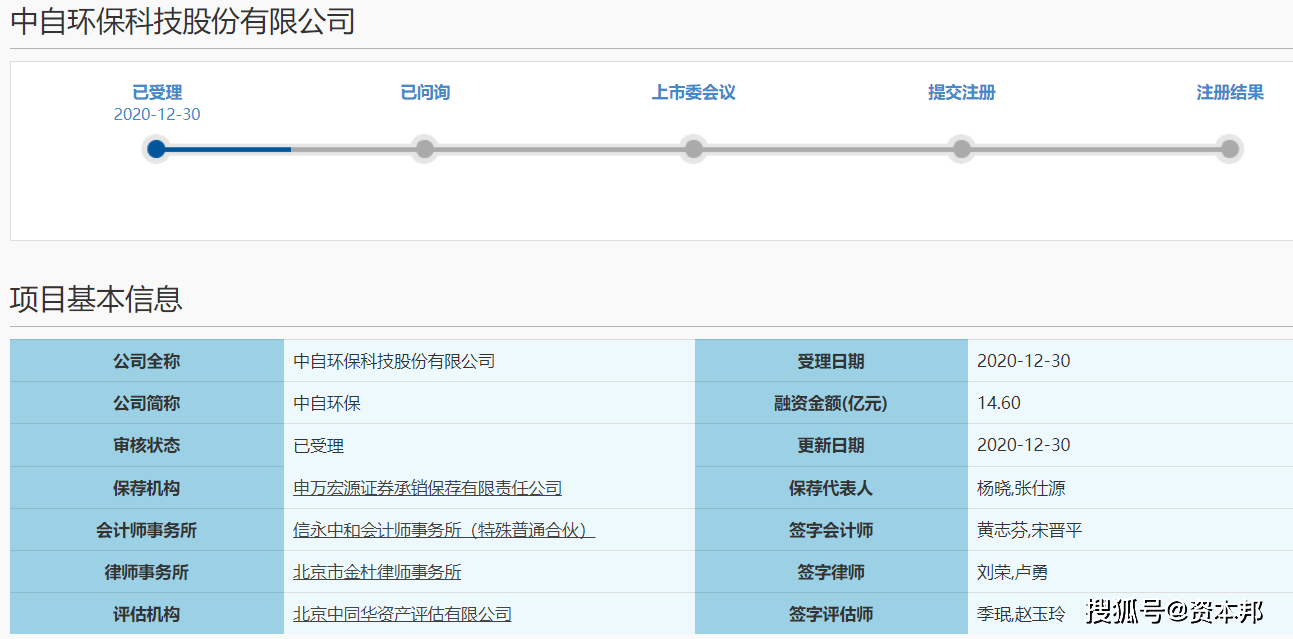Click the 更新日期 label cell

tap(831, 445)
